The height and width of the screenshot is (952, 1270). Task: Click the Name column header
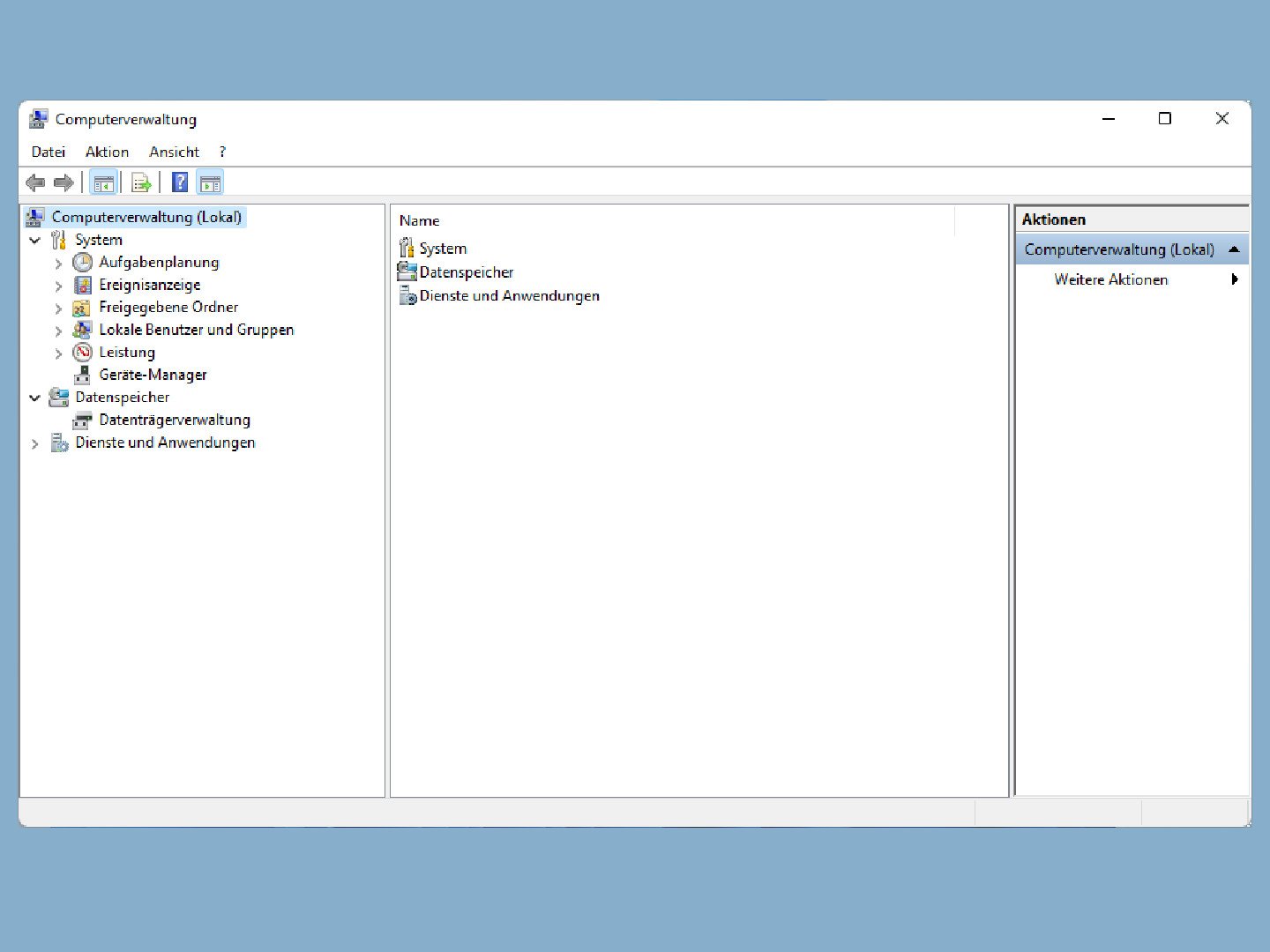[420, 220]
